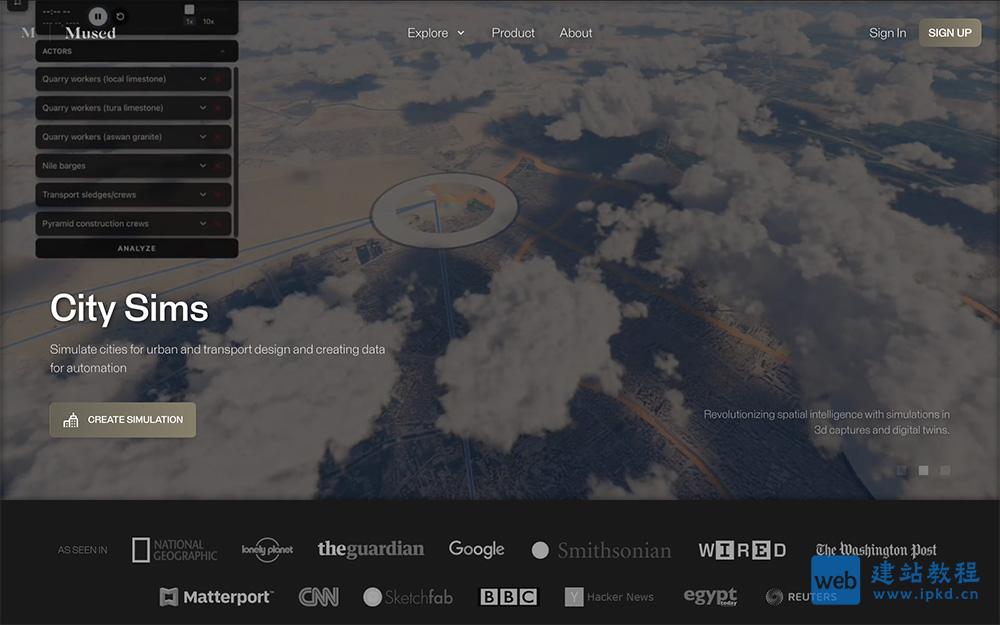Delete Quarry workers (local limestone) actor
The image size is (1000, 625).
218,79
